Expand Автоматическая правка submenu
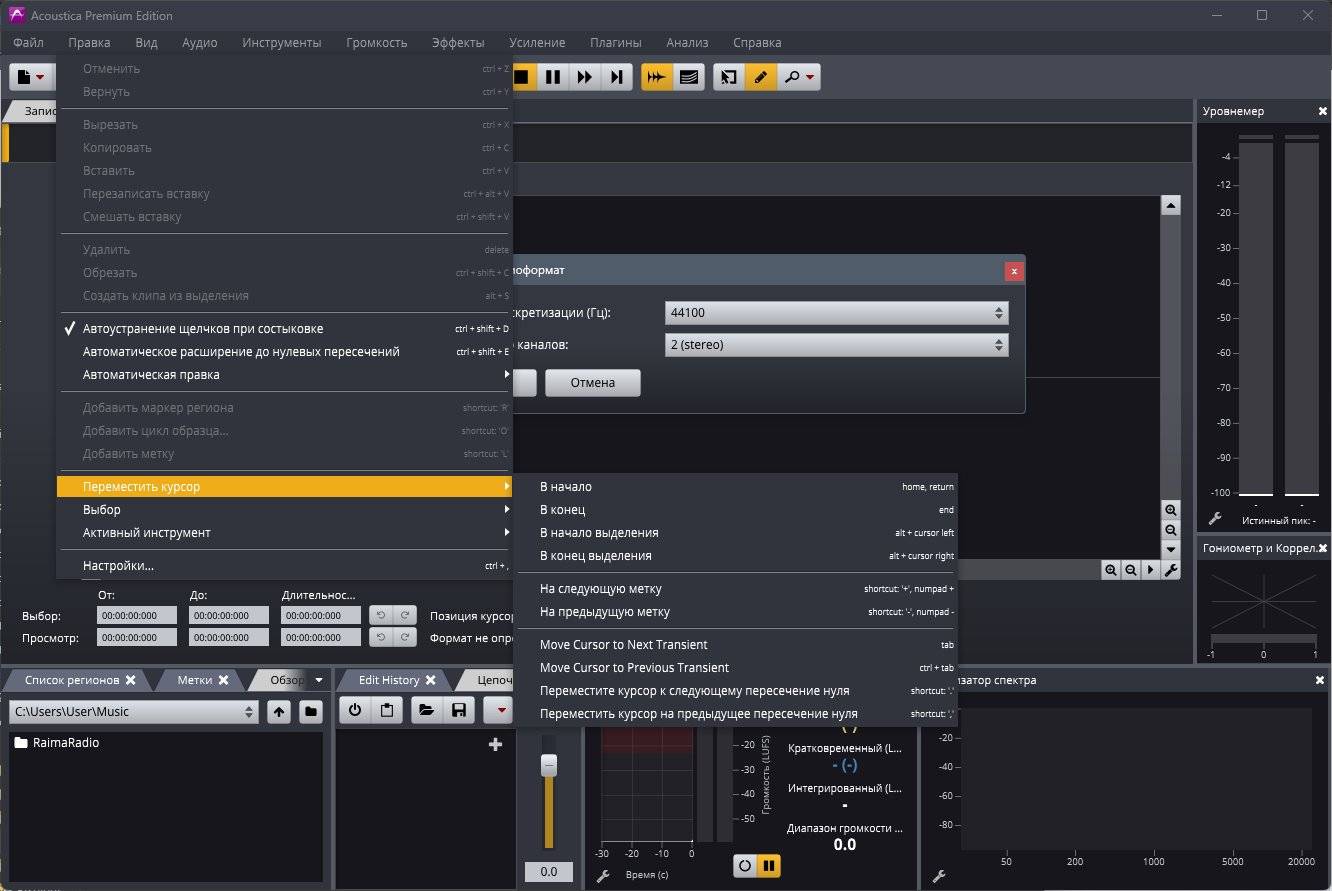Viewport: 1332px width, 891px height. pyautogui.click(x=284, y=375)
